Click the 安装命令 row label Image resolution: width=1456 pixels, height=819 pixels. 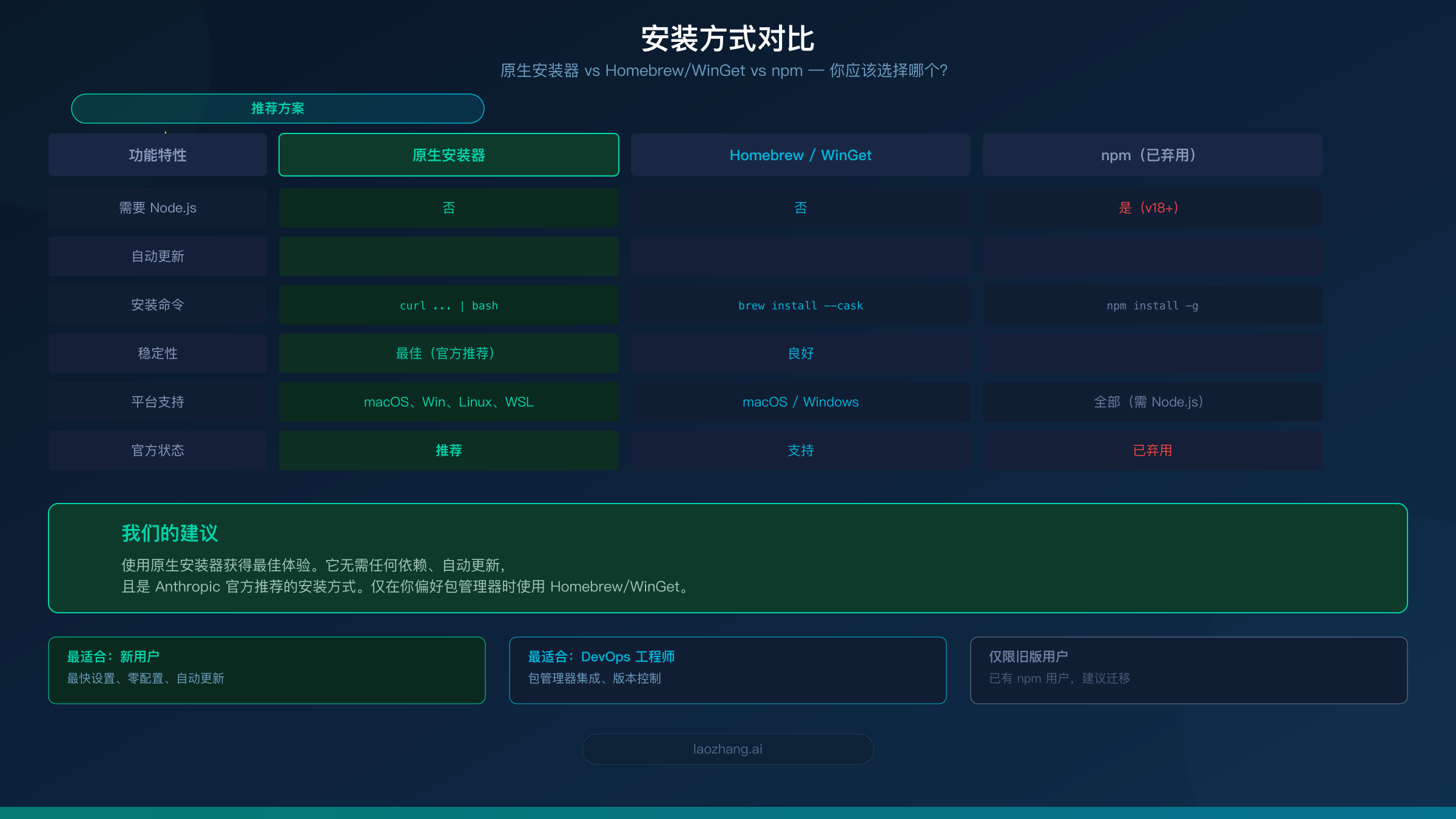click(x=157, y=305)
